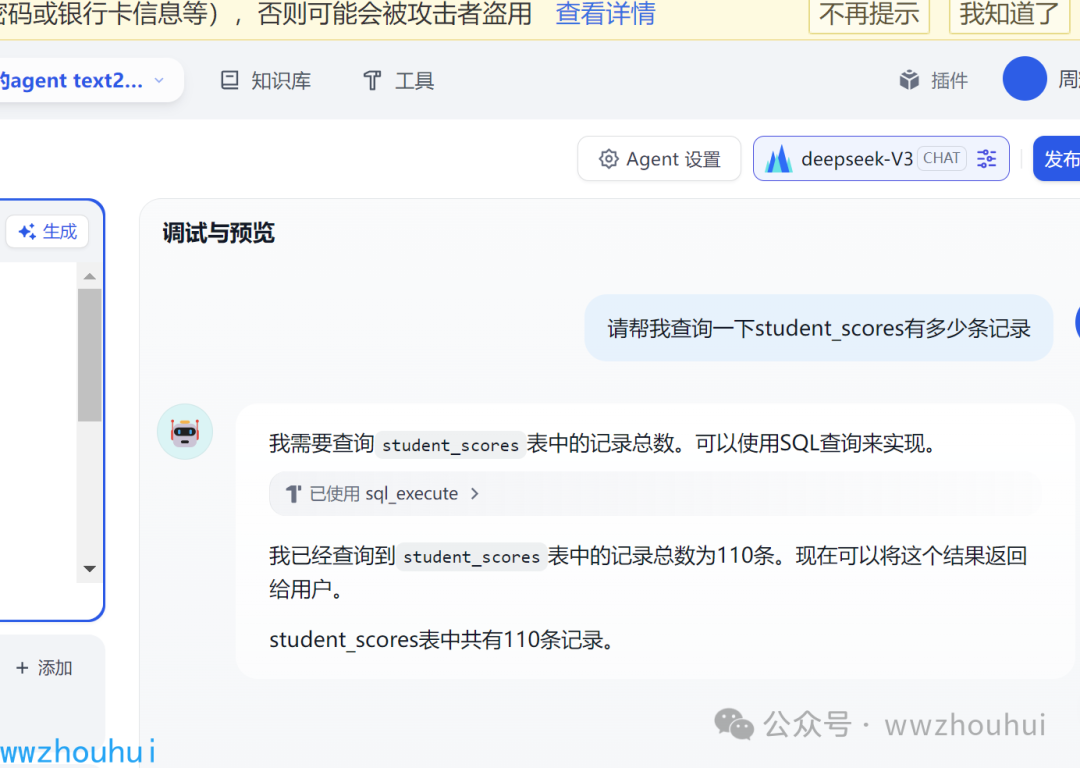Click the 工具 hammer icon
Viewport: 1080px width, 768px height.
372,81
